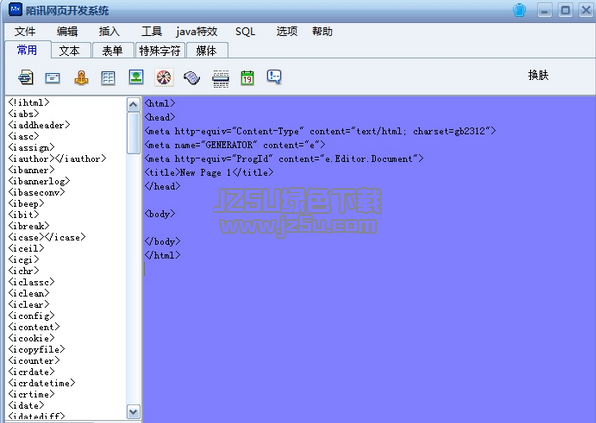Click the tag list scrollbar thumb
596x423 pixels.
click(133, 133)
